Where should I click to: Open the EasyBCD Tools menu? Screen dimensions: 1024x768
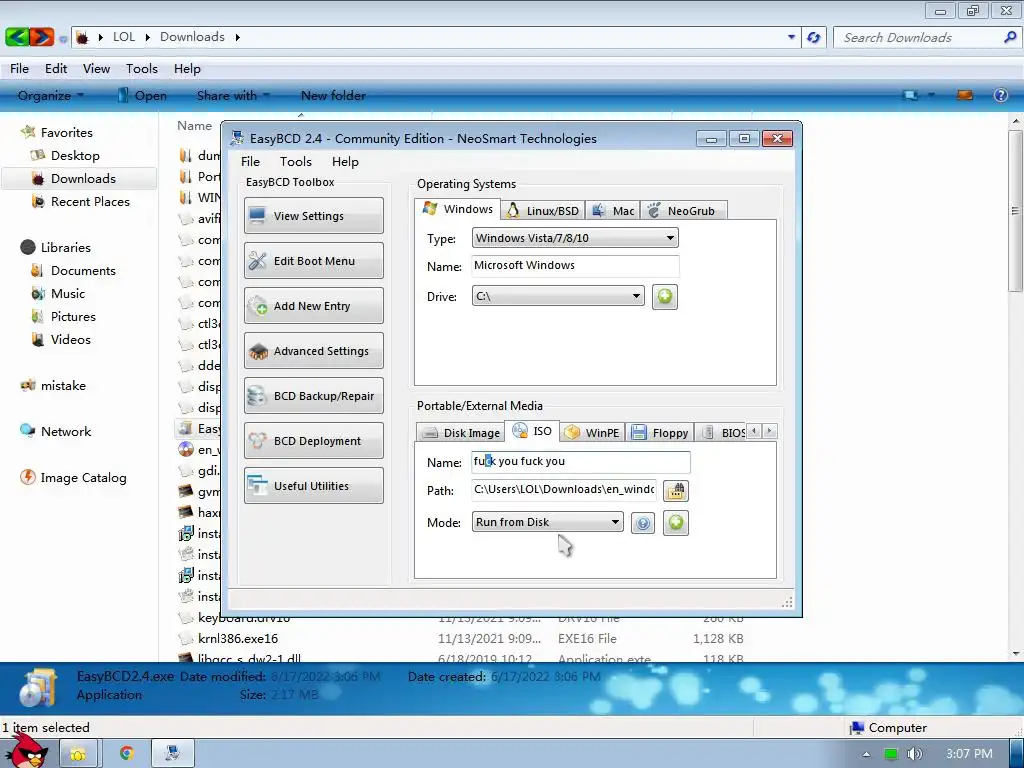(x=296, y=161)
